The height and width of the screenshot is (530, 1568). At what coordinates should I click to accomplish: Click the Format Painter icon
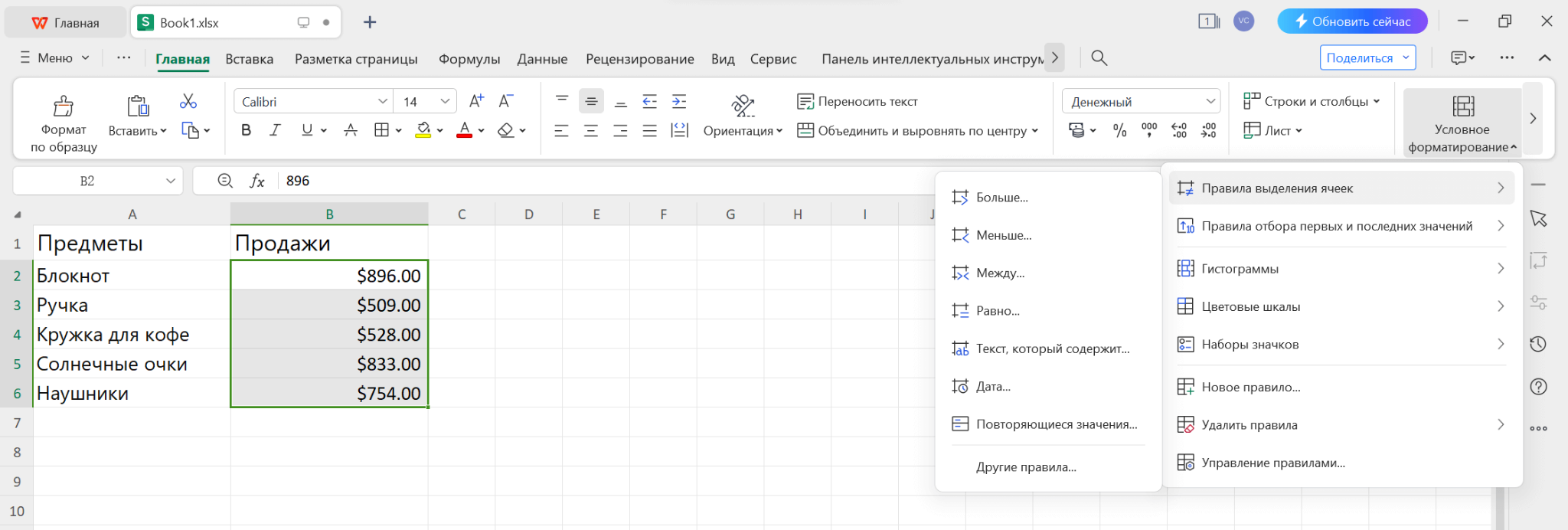64,106
